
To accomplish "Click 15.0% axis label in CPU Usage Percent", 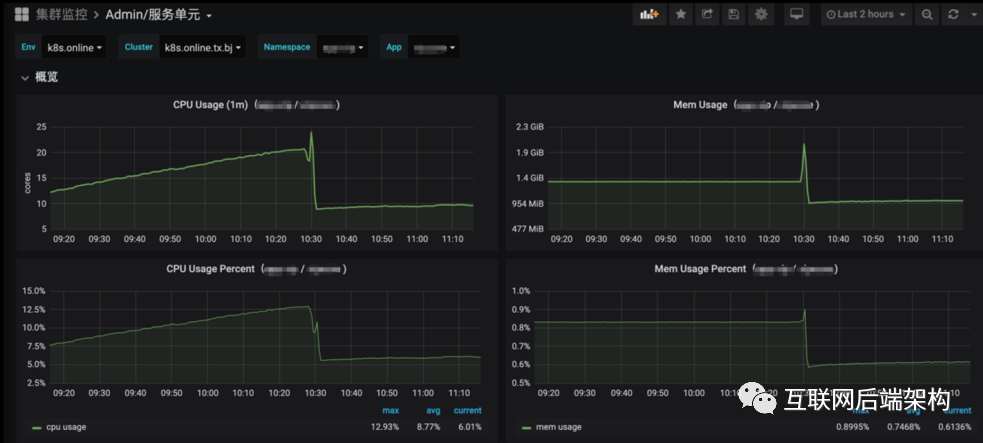I will point(33,291).
